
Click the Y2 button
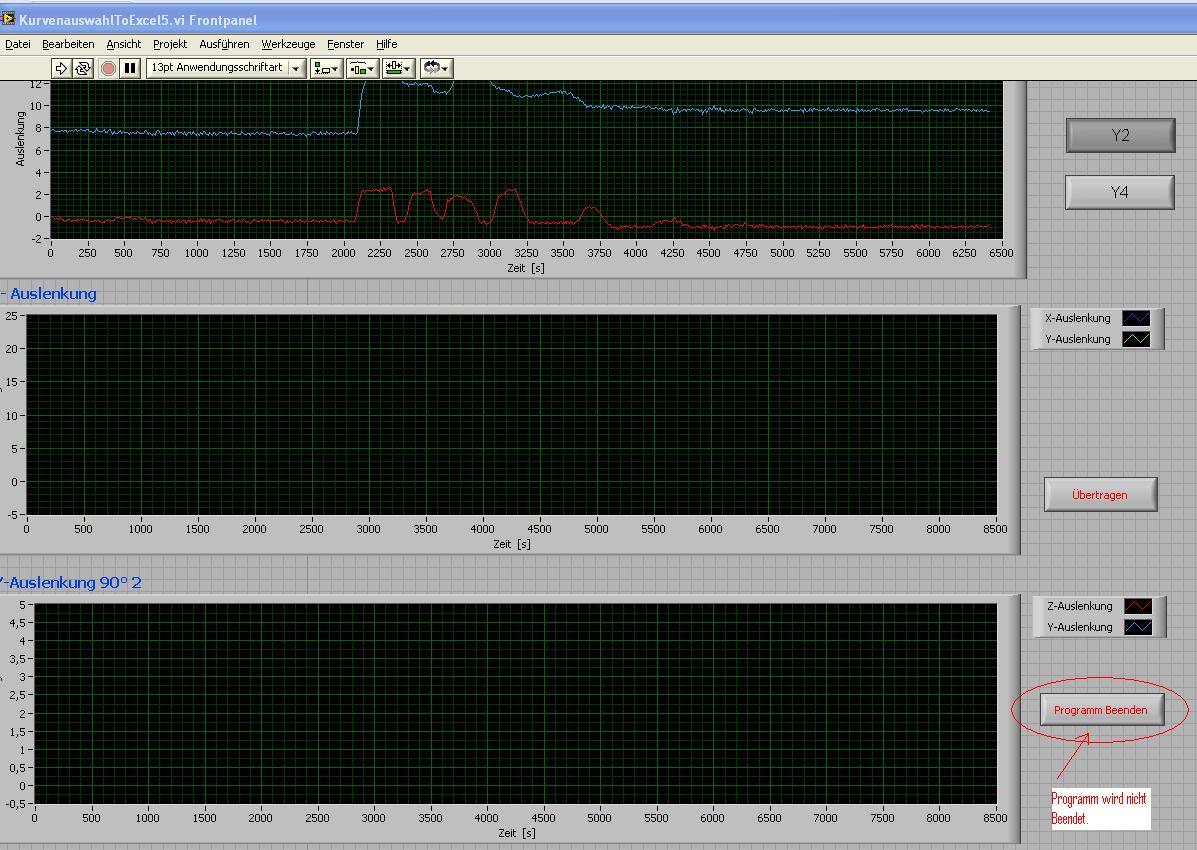pyautogui.click(x=1120, y=135)
